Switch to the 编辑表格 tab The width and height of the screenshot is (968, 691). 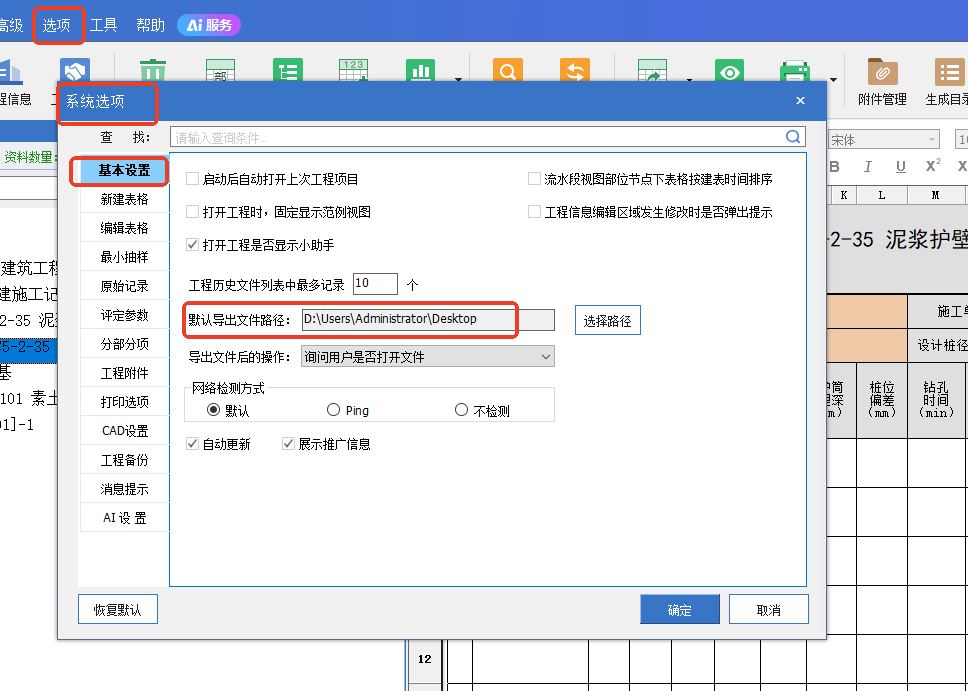[124, 228]
